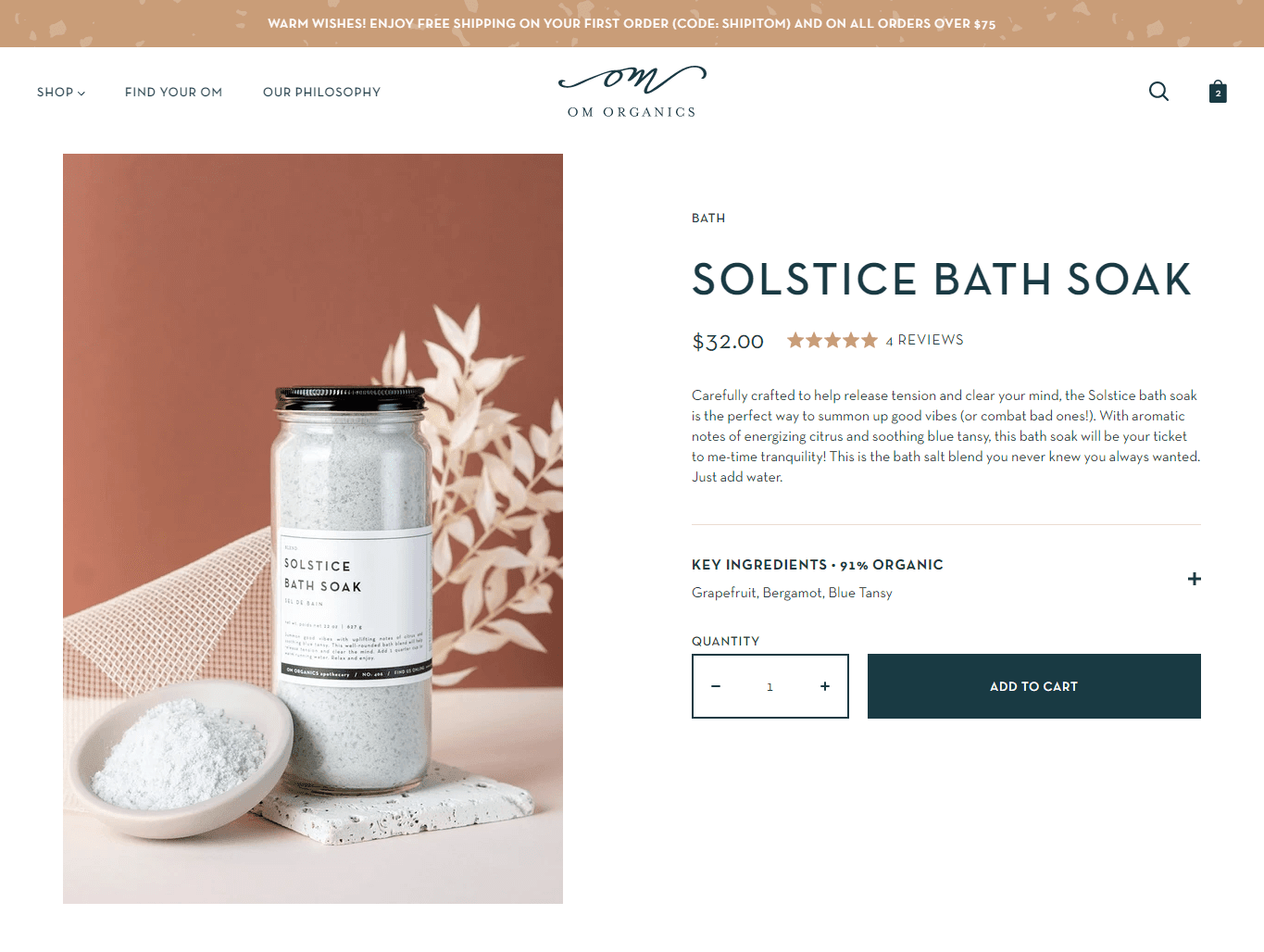
Task: Click the first review star
Action: tap(795, 340)
